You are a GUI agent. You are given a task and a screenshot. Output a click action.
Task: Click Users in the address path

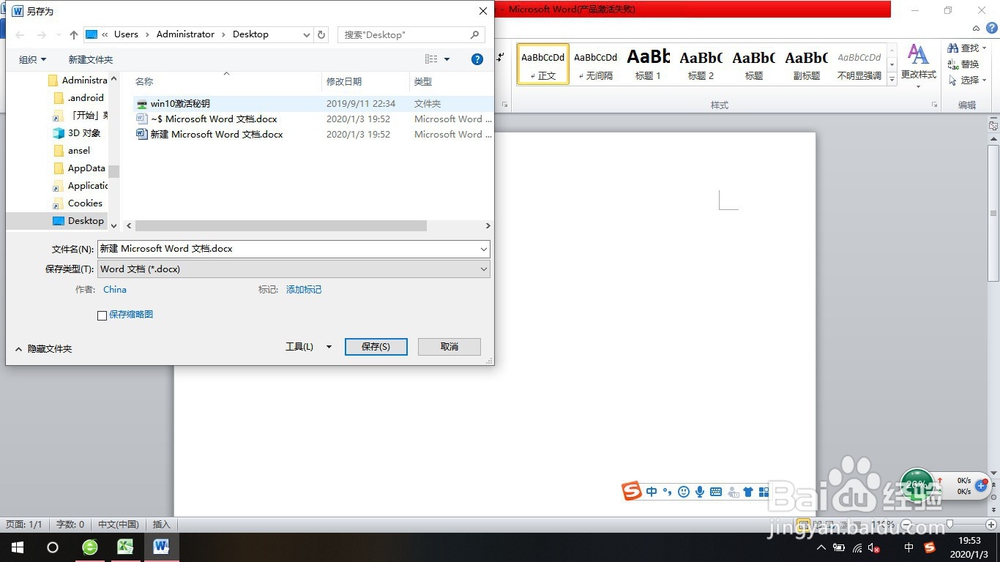tap(126, 34)
